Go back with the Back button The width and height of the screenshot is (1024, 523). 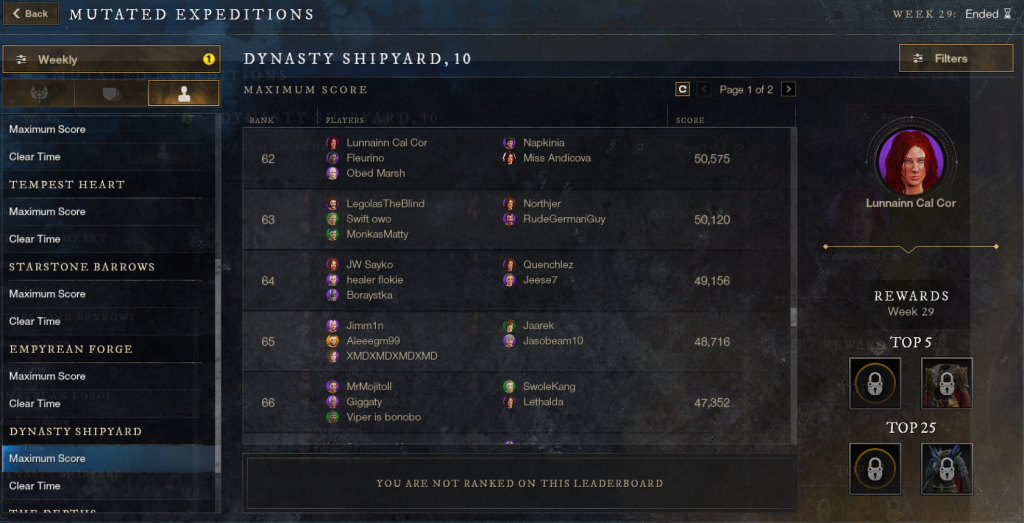coord(31,14)
